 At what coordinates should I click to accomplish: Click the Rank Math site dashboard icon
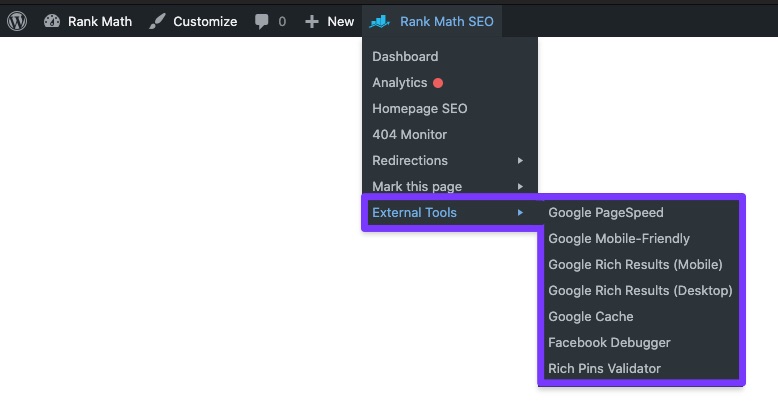point(52,21)
